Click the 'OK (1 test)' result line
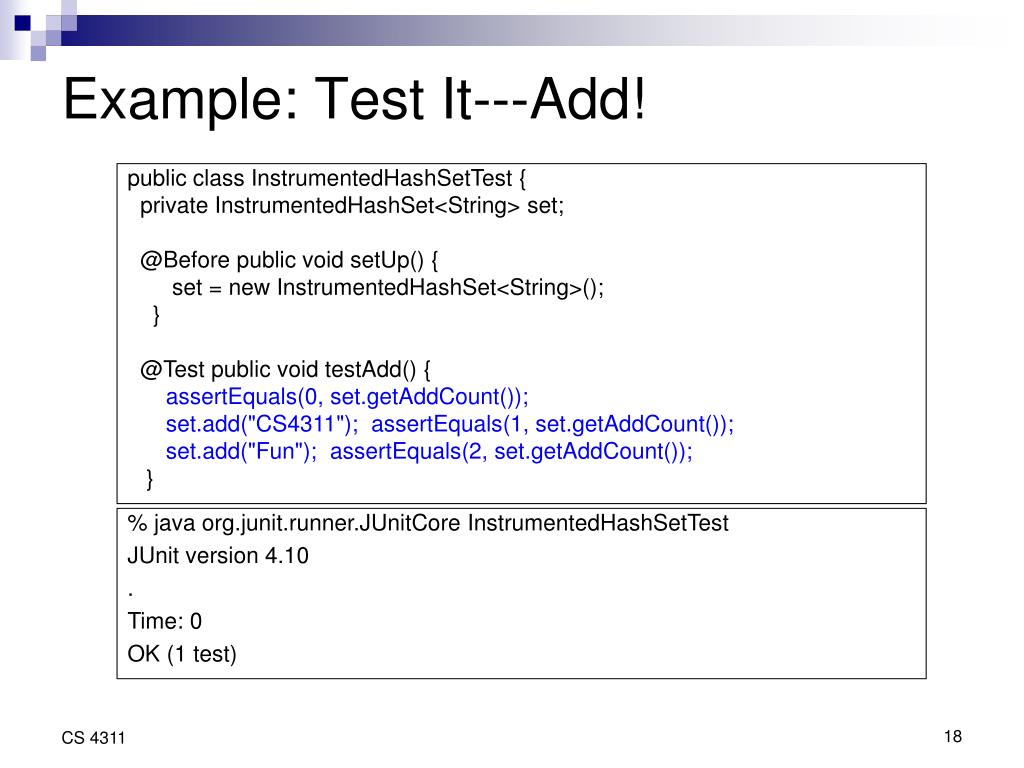This screenshot has width=1024, height=768. tap(182, 654)
